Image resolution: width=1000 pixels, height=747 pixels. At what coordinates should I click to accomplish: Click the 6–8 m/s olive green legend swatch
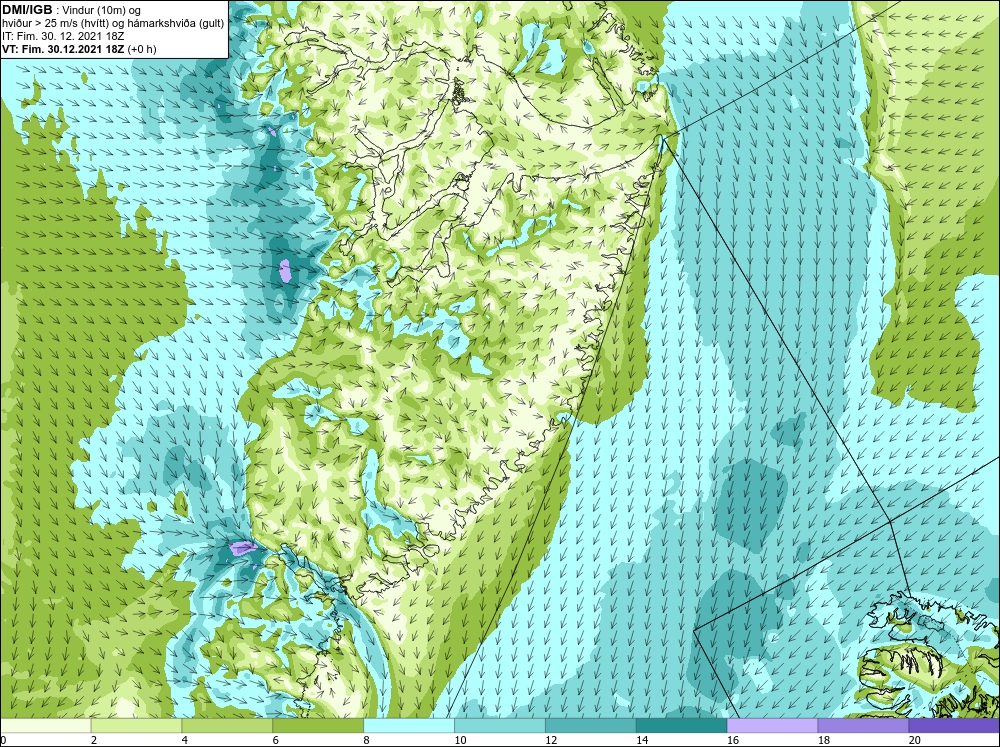tap(318, 726)
